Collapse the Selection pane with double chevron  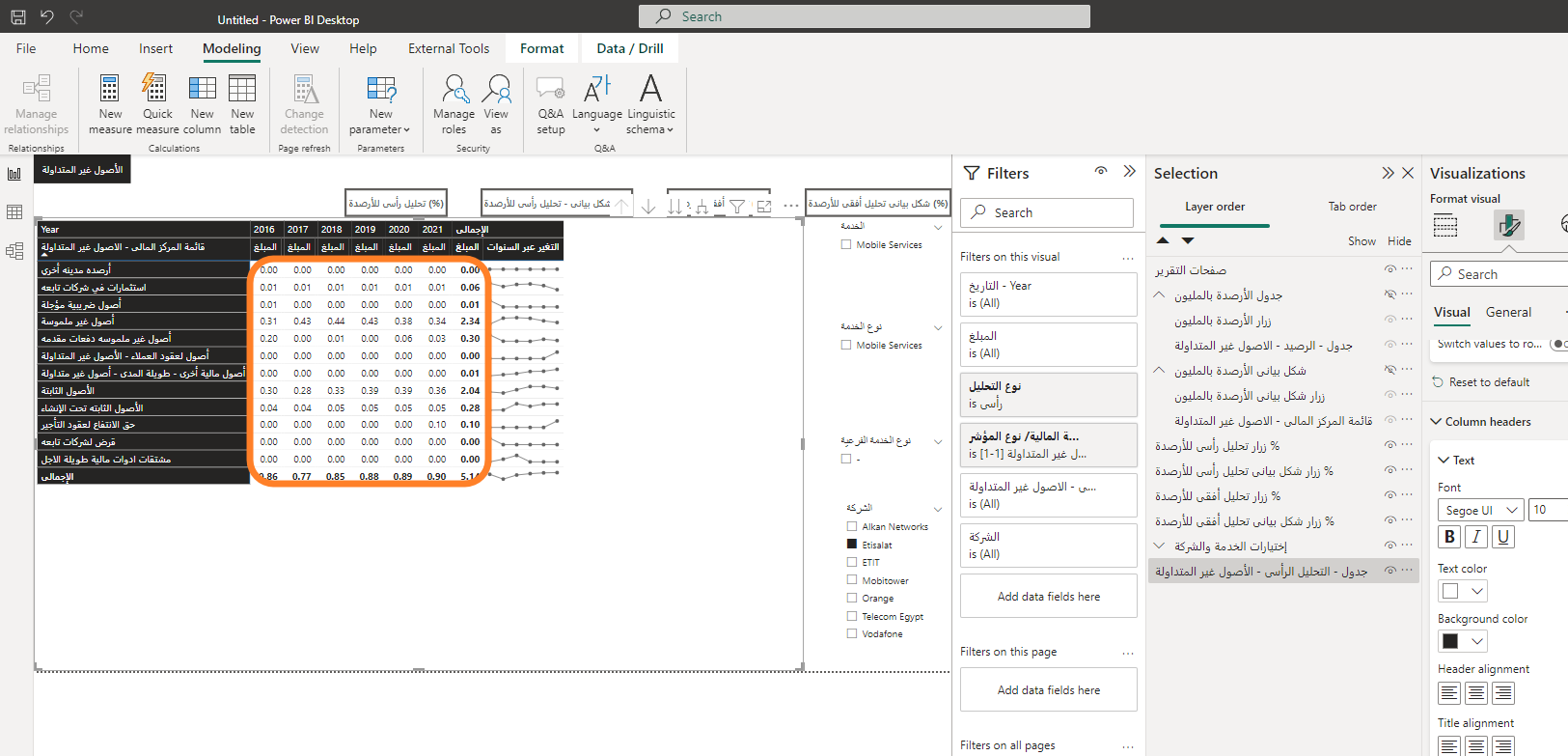pyautogui.click(x=1388, y=173)
